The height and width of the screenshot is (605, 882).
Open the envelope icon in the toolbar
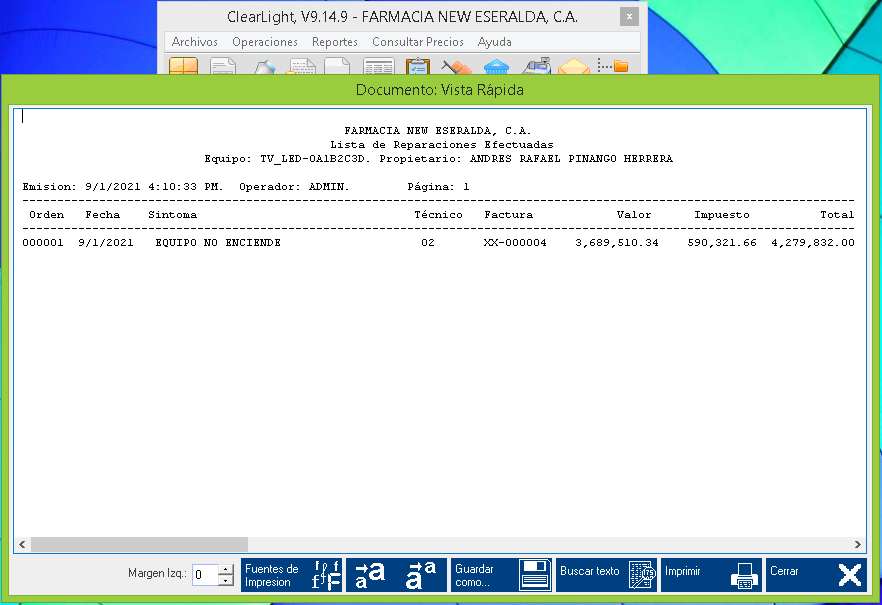pos(572,67)
